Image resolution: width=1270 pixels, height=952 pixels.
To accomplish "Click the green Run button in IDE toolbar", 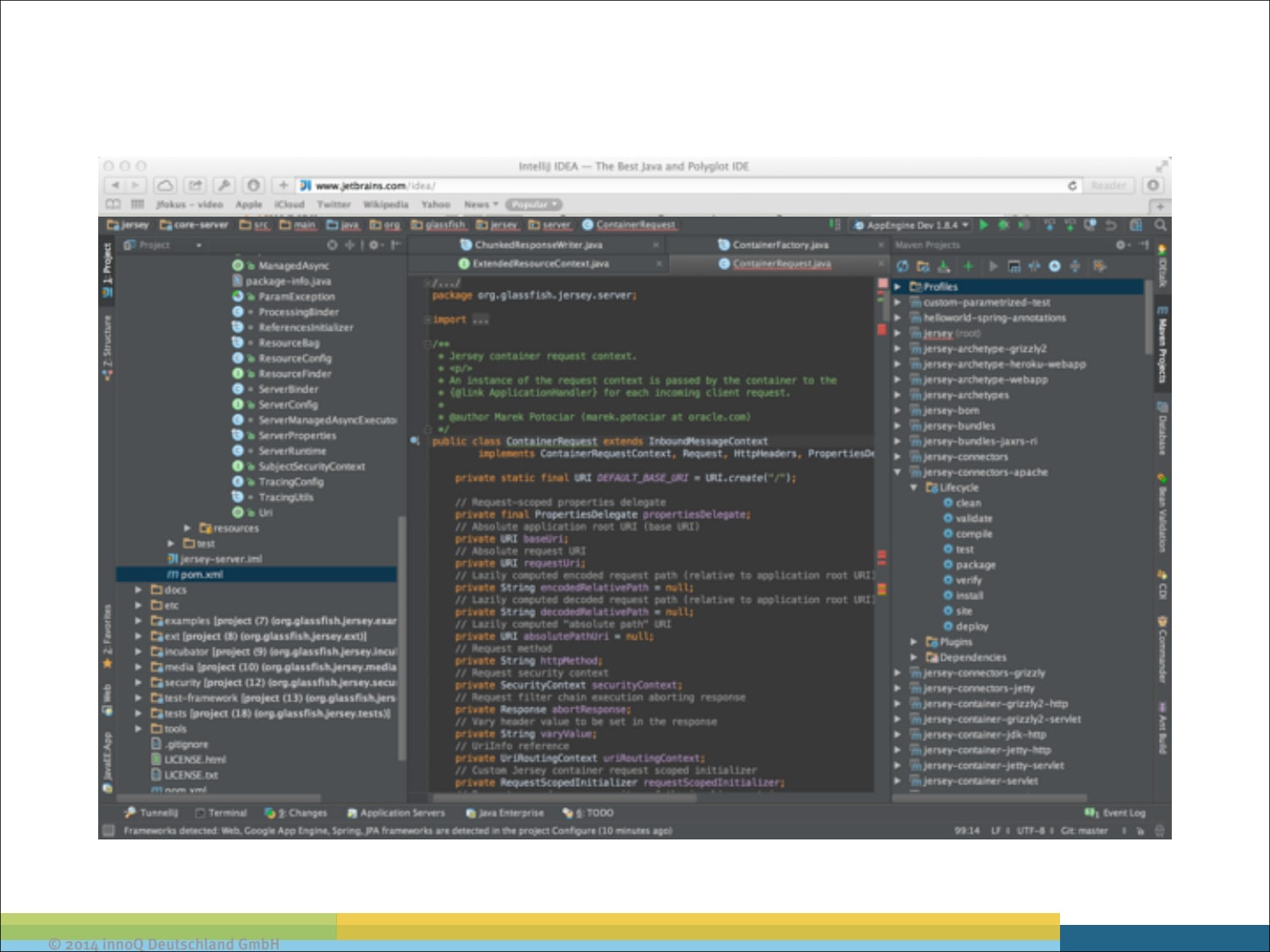I will [983, 225].
